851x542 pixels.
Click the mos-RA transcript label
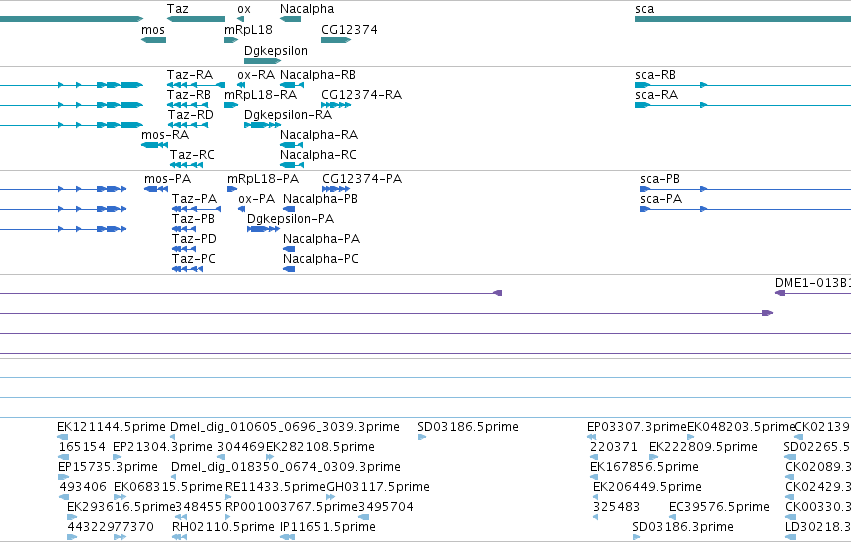165,135
